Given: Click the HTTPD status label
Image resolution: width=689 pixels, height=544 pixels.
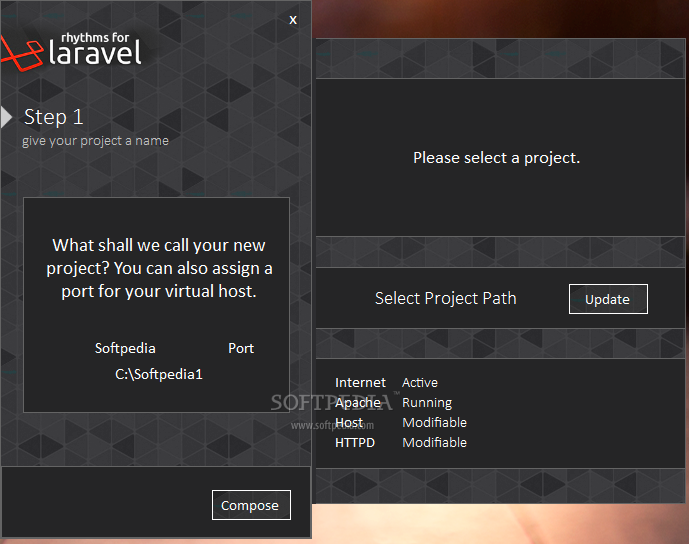Looking at the screenshot, I should [x=355, y=442].
